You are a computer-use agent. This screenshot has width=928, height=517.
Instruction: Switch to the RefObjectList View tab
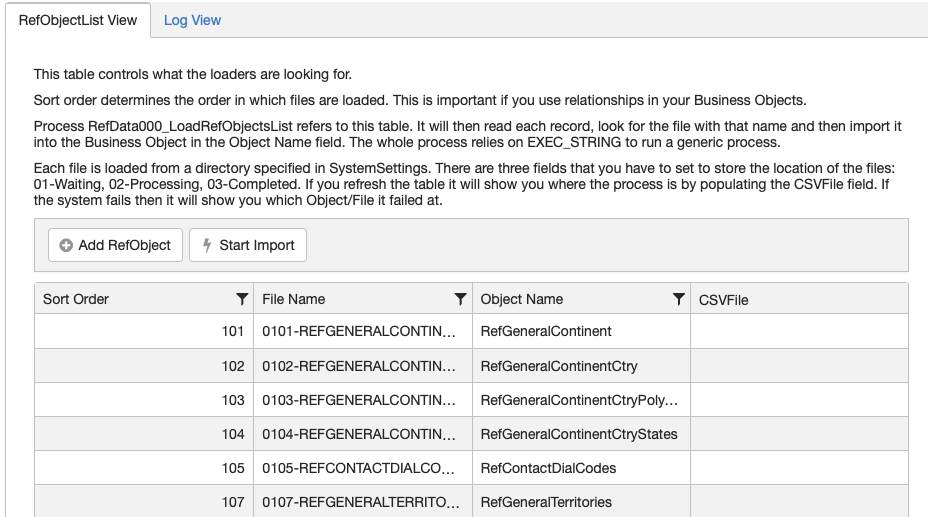point(78,20)
